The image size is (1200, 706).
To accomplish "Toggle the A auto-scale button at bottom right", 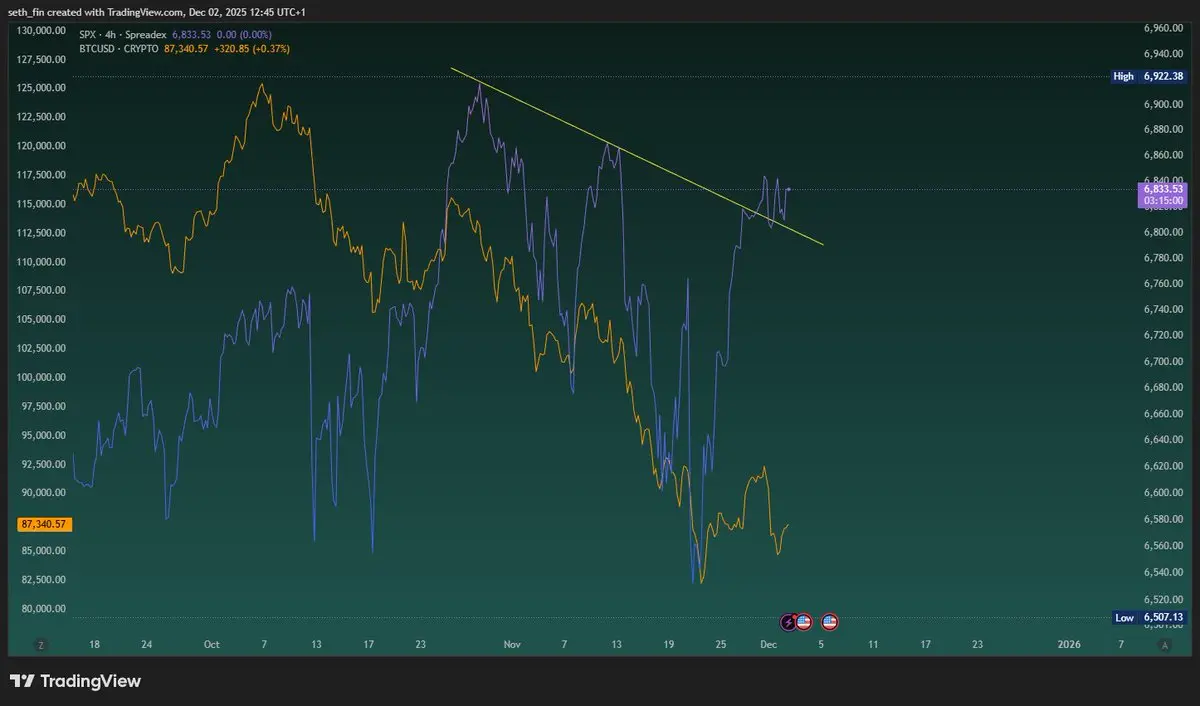I will (x=1166, y=645).
